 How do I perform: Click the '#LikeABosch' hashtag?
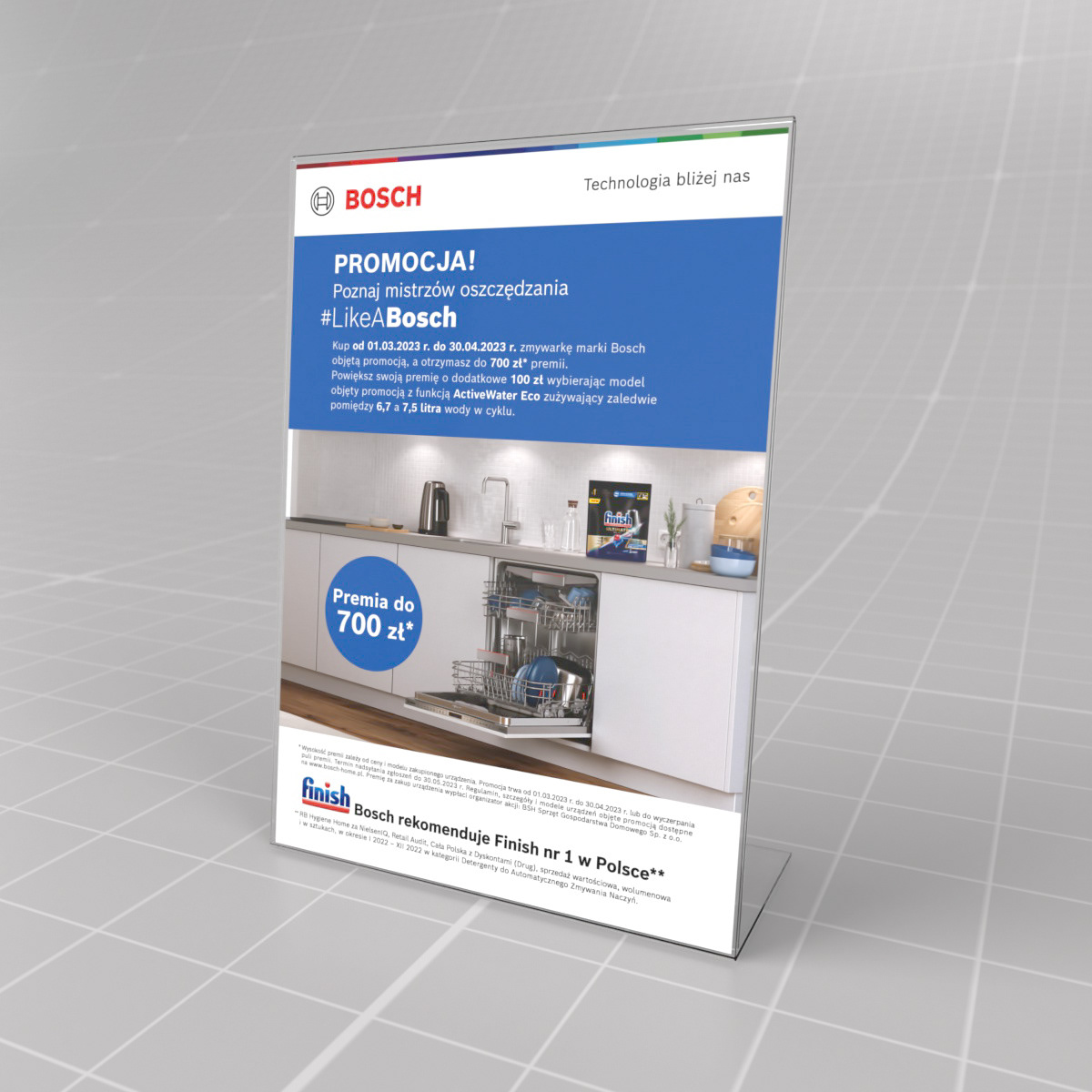pos(388,318)
